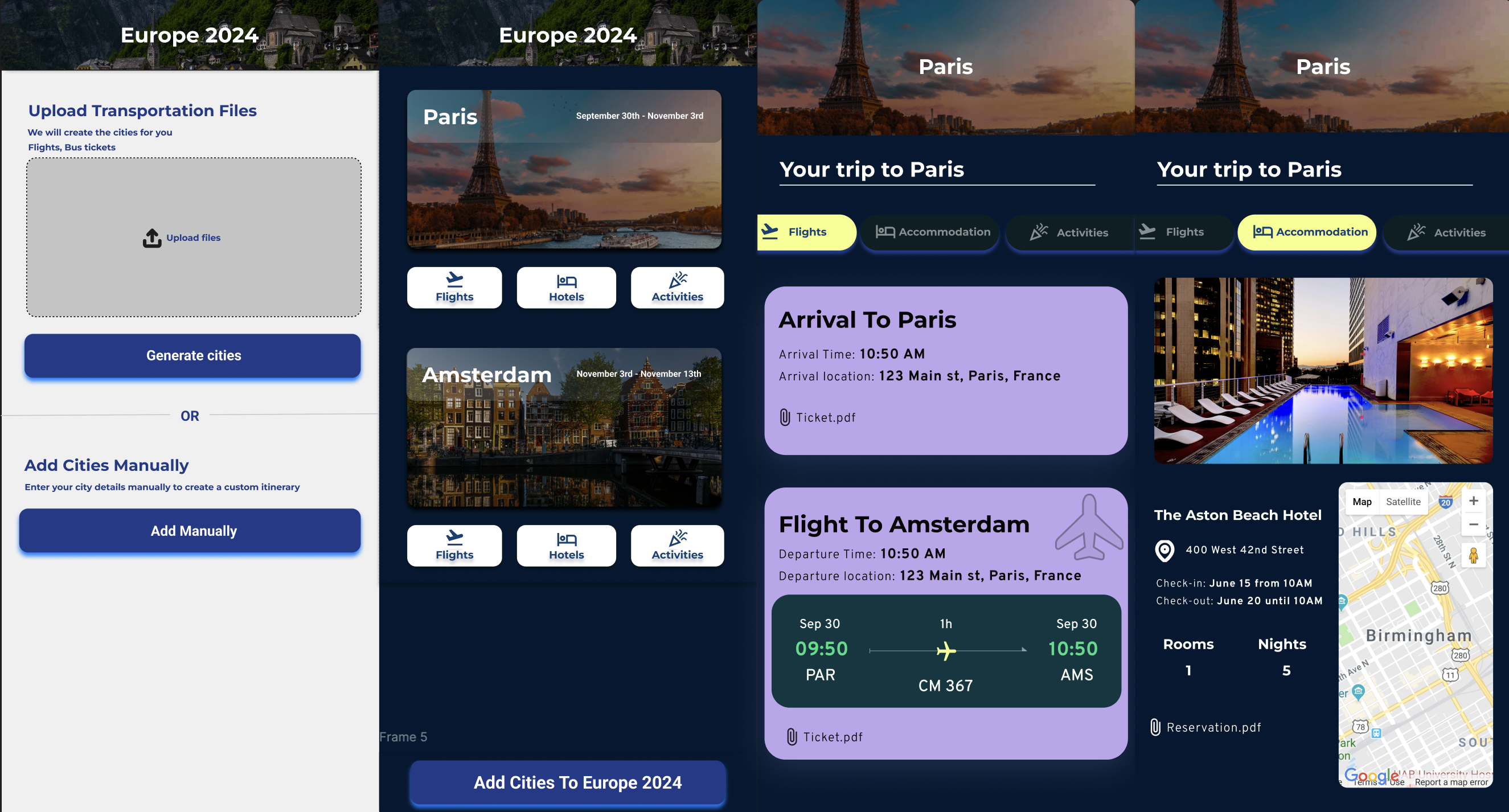This screenshot has width=1509, height=812.
Task: Select the highlighted Flights tab in Paris trip
Action: [x=807, y=232]
